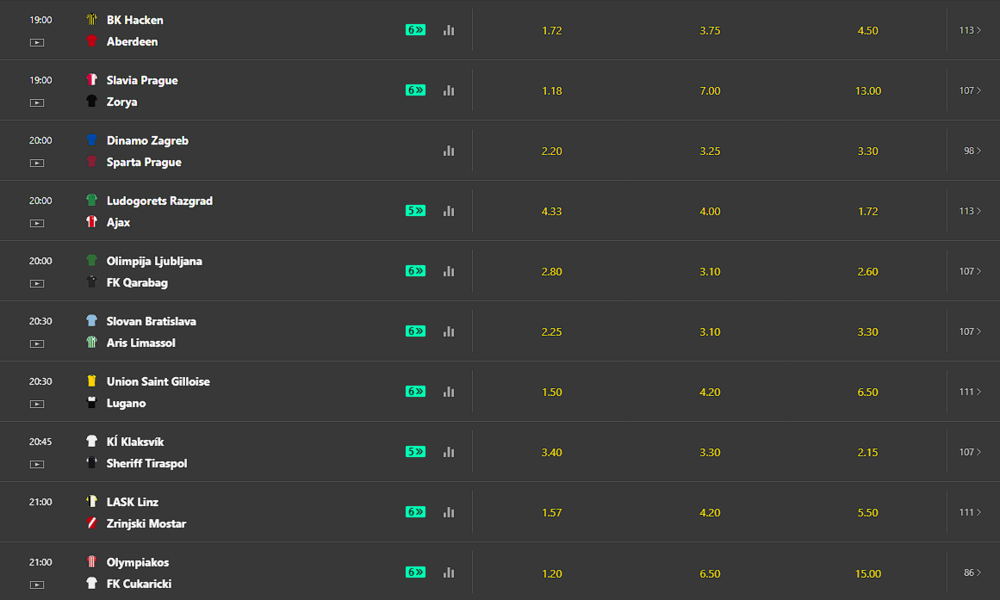The image size is (1000, 600).
Task: Click the green 5 badge for Ludogorets vs Ajax
Action: pos(415,210)
